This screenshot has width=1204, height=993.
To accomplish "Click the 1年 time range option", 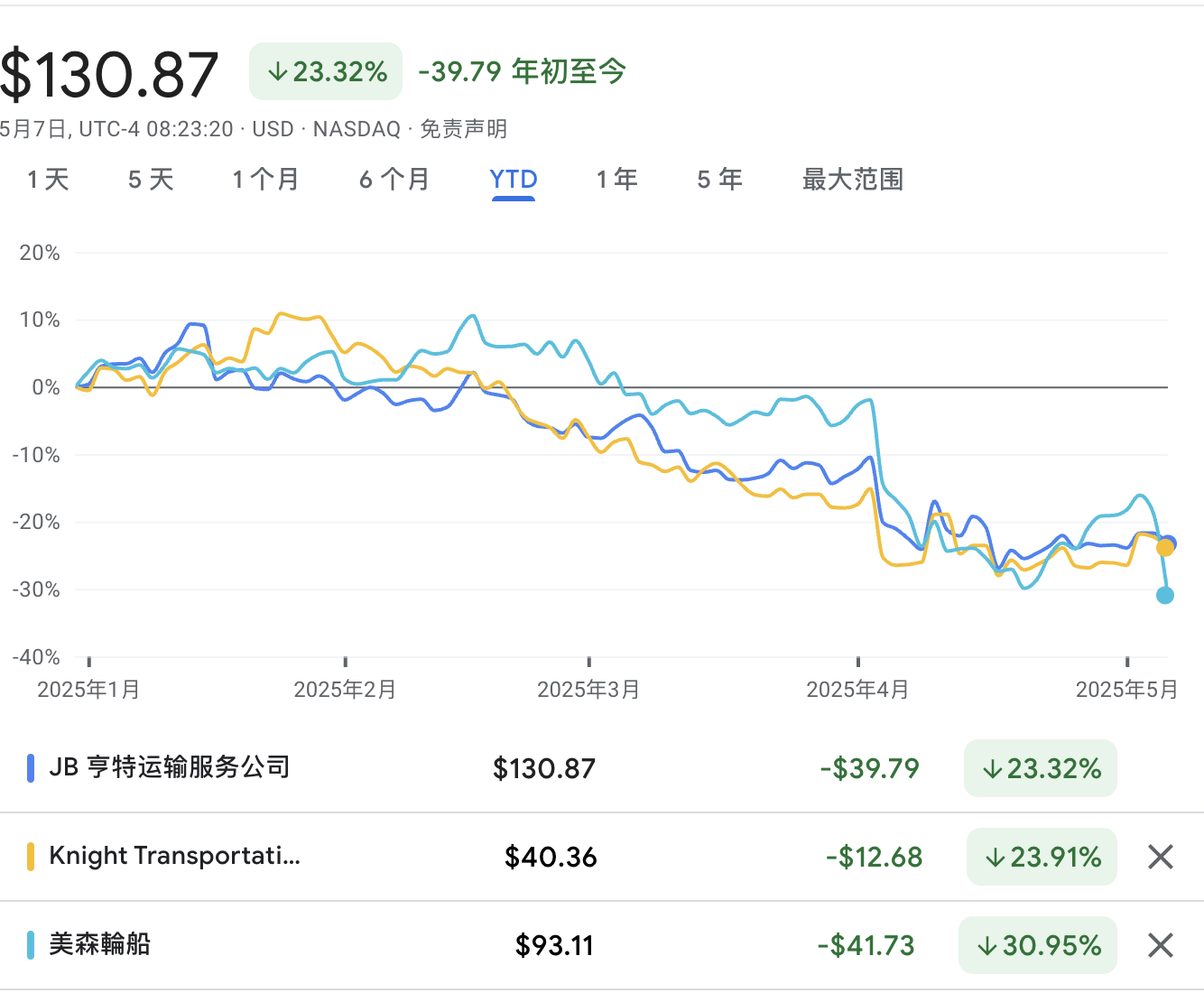I will click(616, 180).
